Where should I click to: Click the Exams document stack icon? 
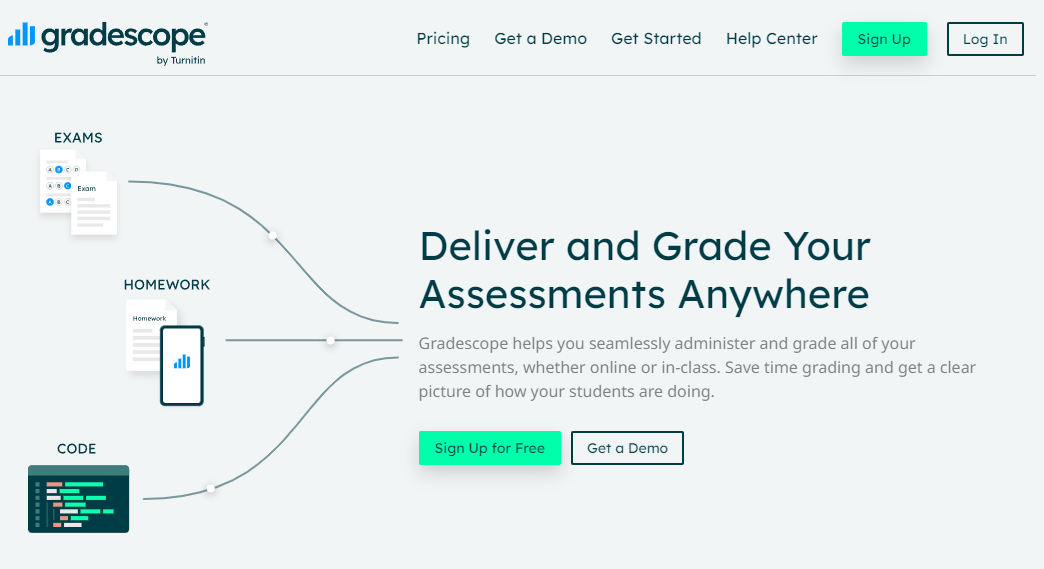[x=78, y=192]
